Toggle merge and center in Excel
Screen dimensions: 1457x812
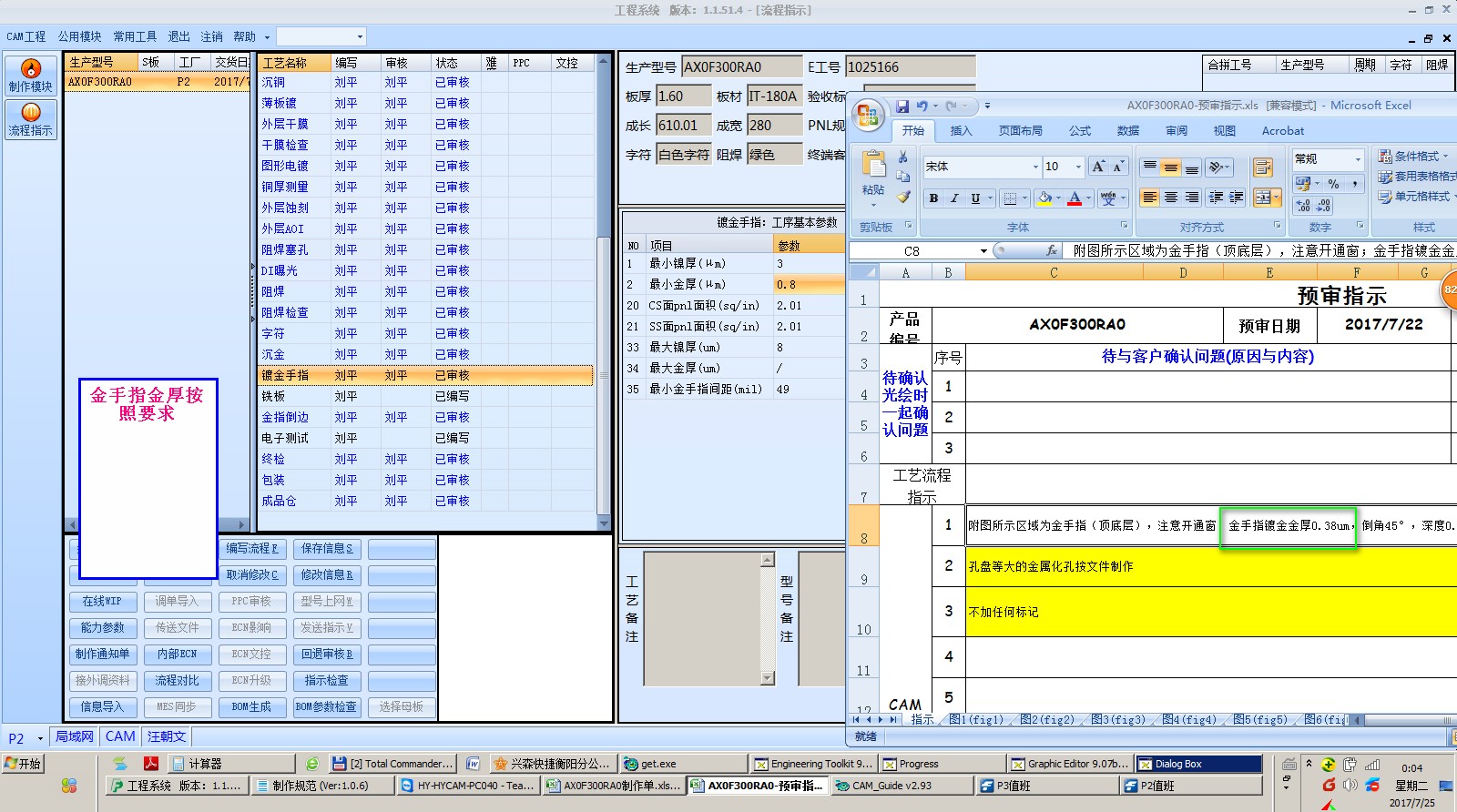pos(1261,198)
